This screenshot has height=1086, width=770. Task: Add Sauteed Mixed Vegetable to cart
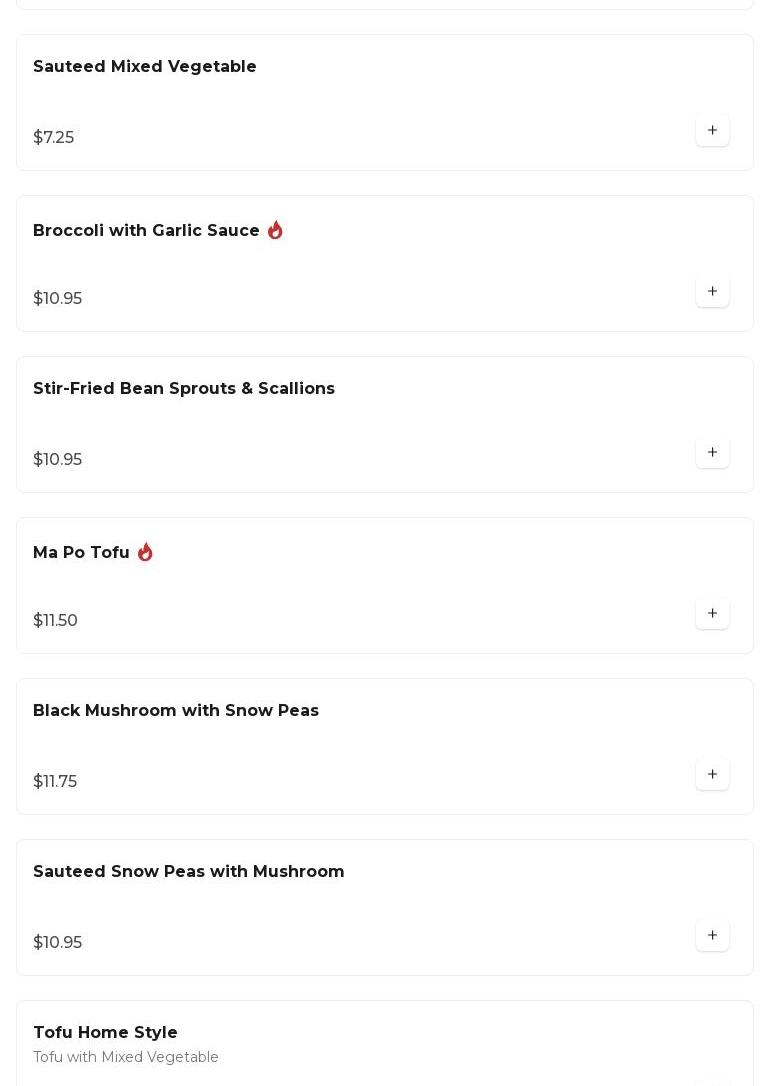[712, 131]
